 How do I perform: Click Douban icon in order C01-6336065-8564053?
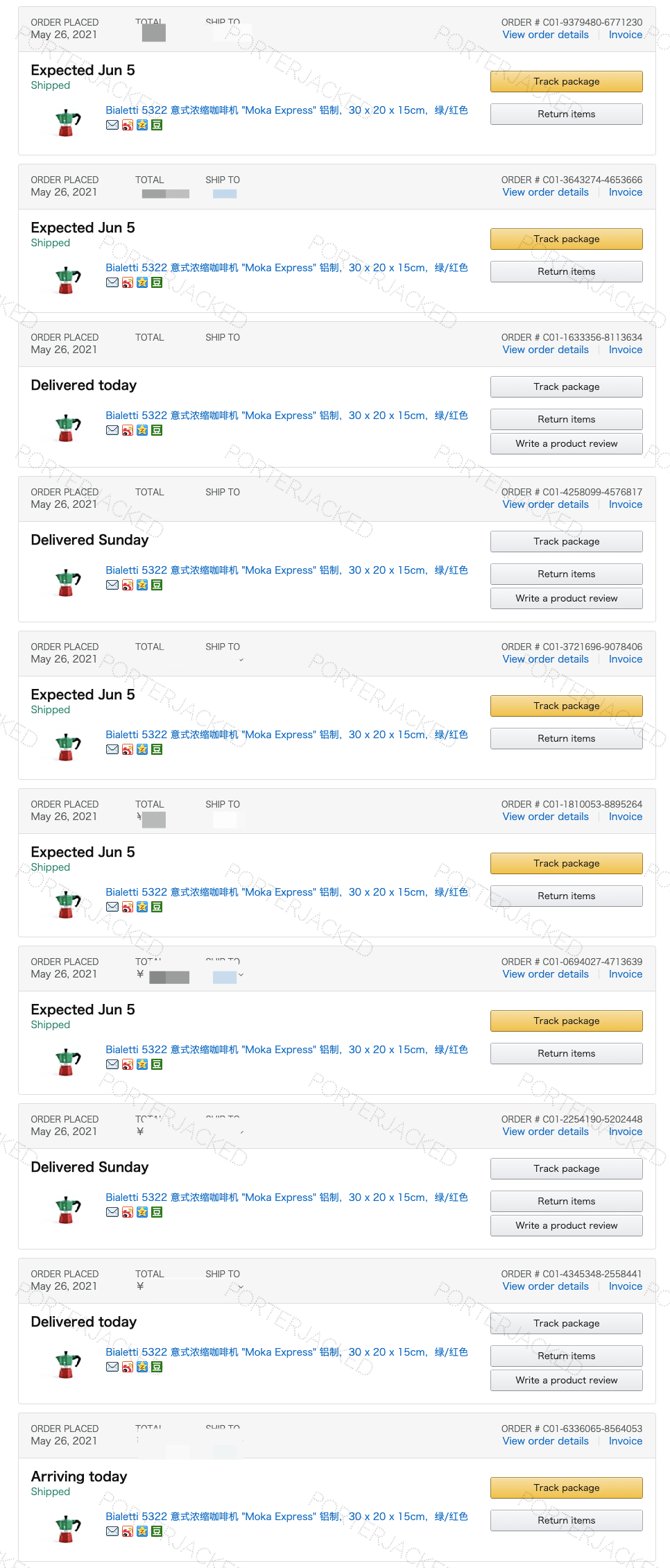(157, 1531)
